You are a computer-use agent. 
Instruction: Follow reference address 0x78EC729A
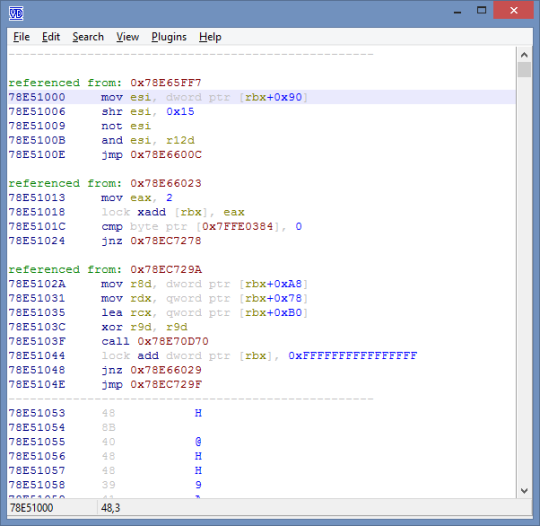coord(166,269)
